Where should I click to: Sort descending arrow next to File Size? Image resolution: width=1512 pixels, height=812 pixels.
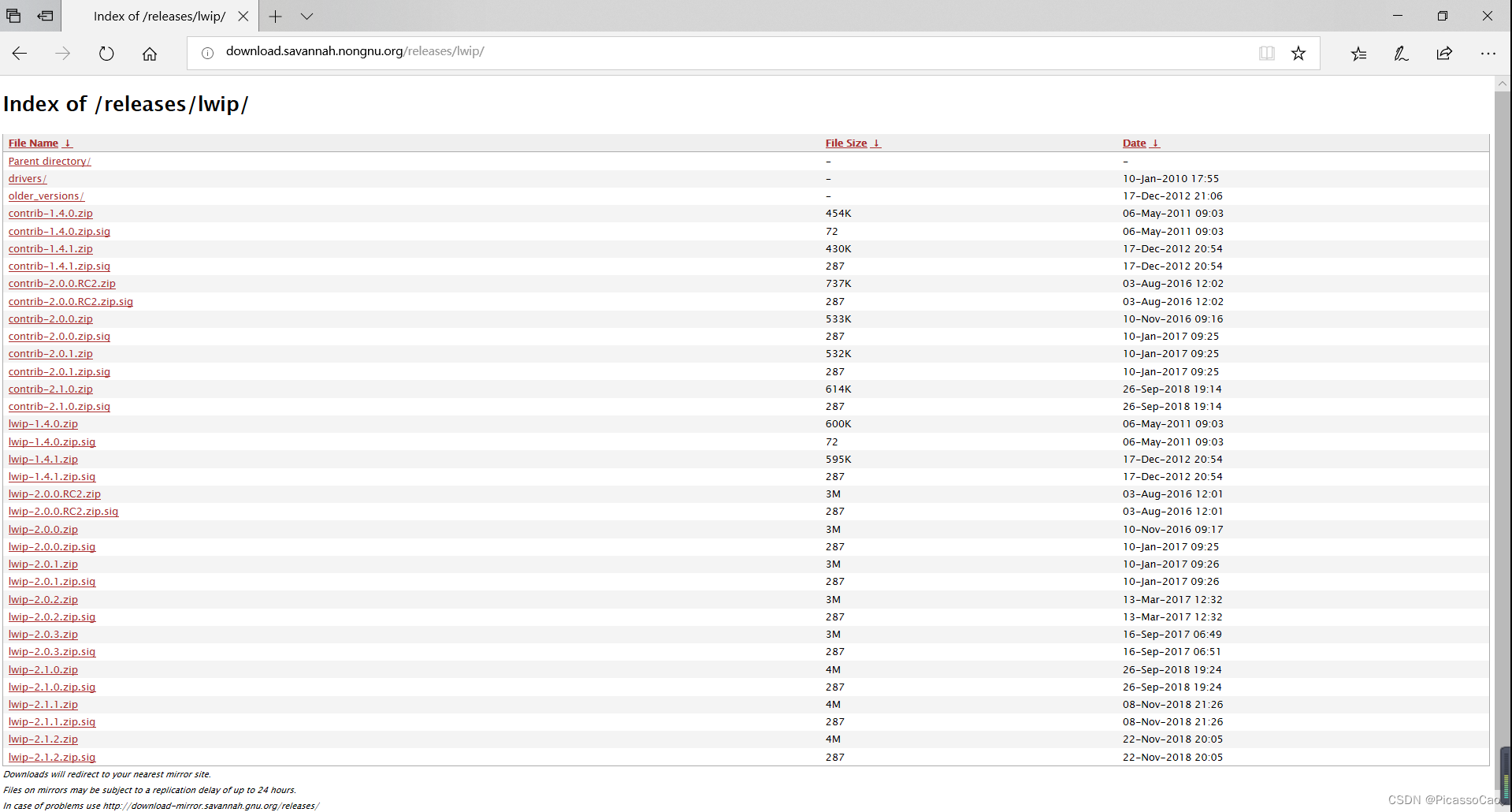pos(876,143)
